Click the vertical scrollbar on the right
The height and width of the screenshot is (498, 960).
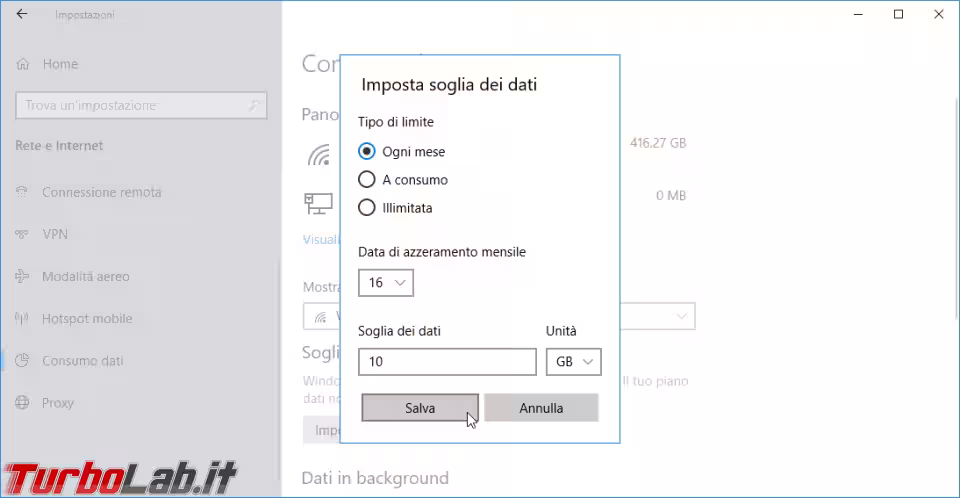(956, 208)
